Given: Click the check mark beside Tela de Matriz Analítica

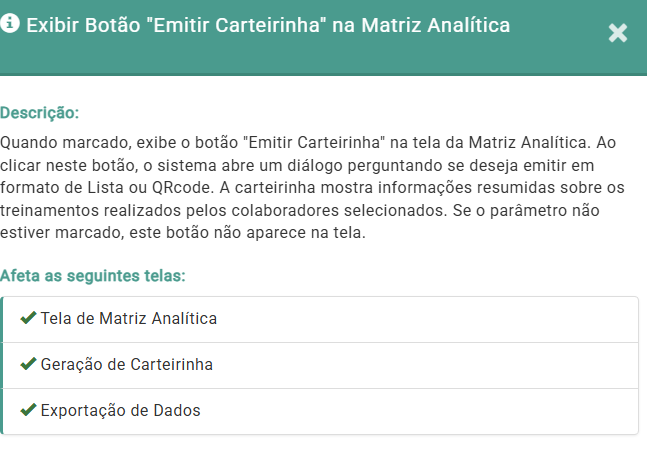Looking at the screenshot, I should (x=29, y=318).
